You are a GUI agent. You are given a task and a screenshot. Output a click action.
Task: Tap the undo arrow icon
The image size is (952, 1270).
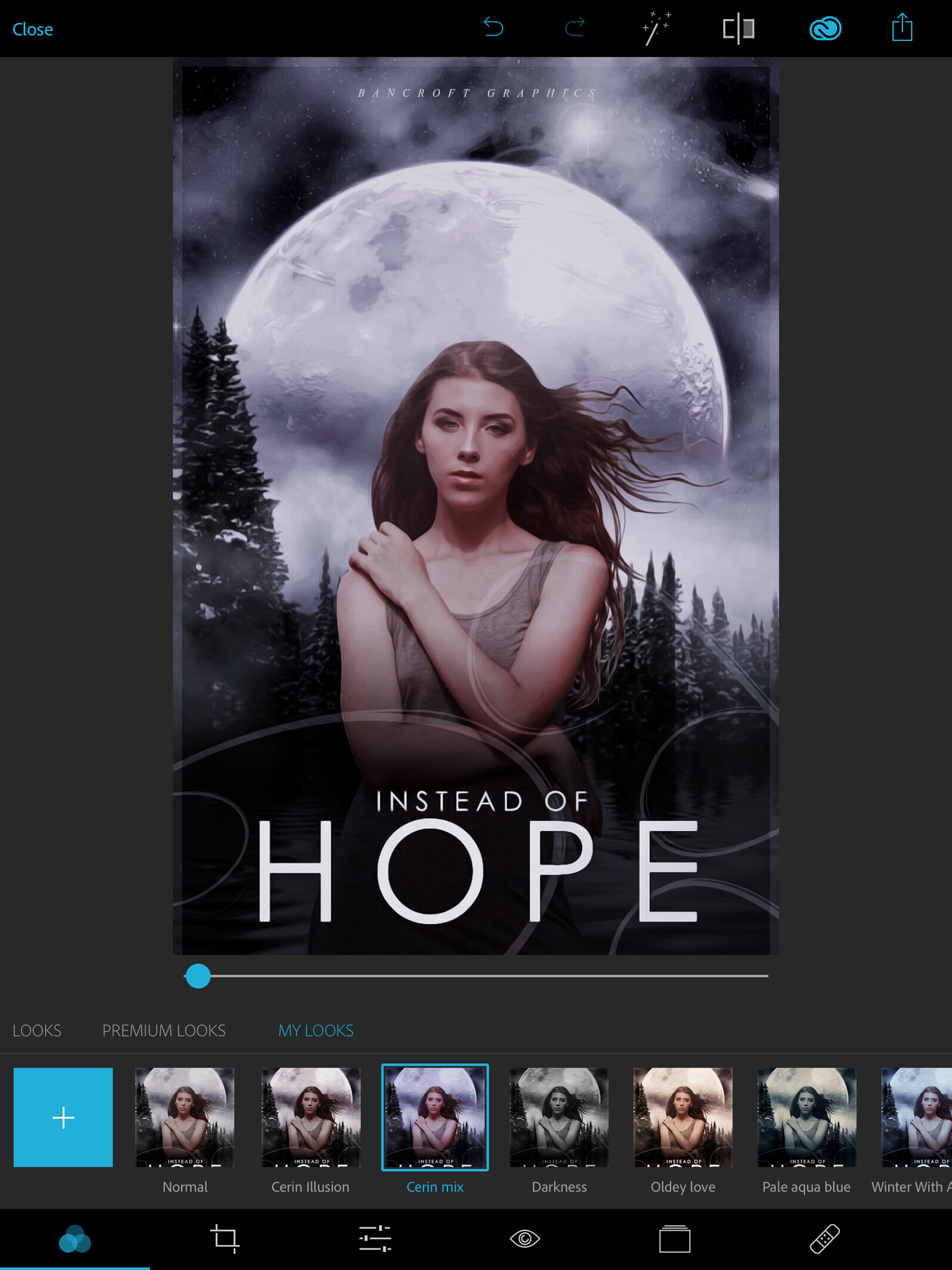[493, 28]
